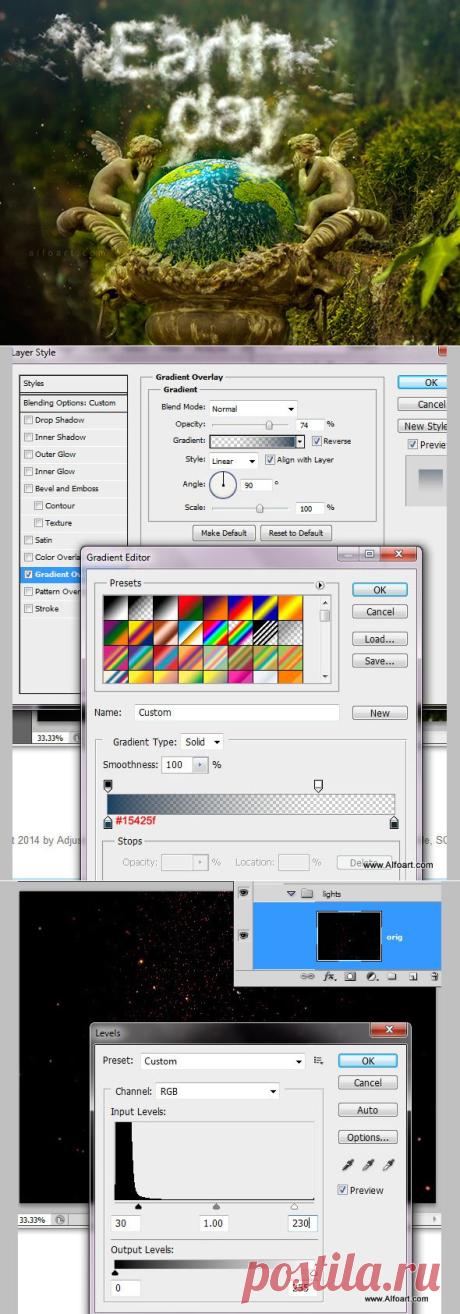
Task: Enable the Inner Glow style checkbox
Action: [x=27, y=471]
